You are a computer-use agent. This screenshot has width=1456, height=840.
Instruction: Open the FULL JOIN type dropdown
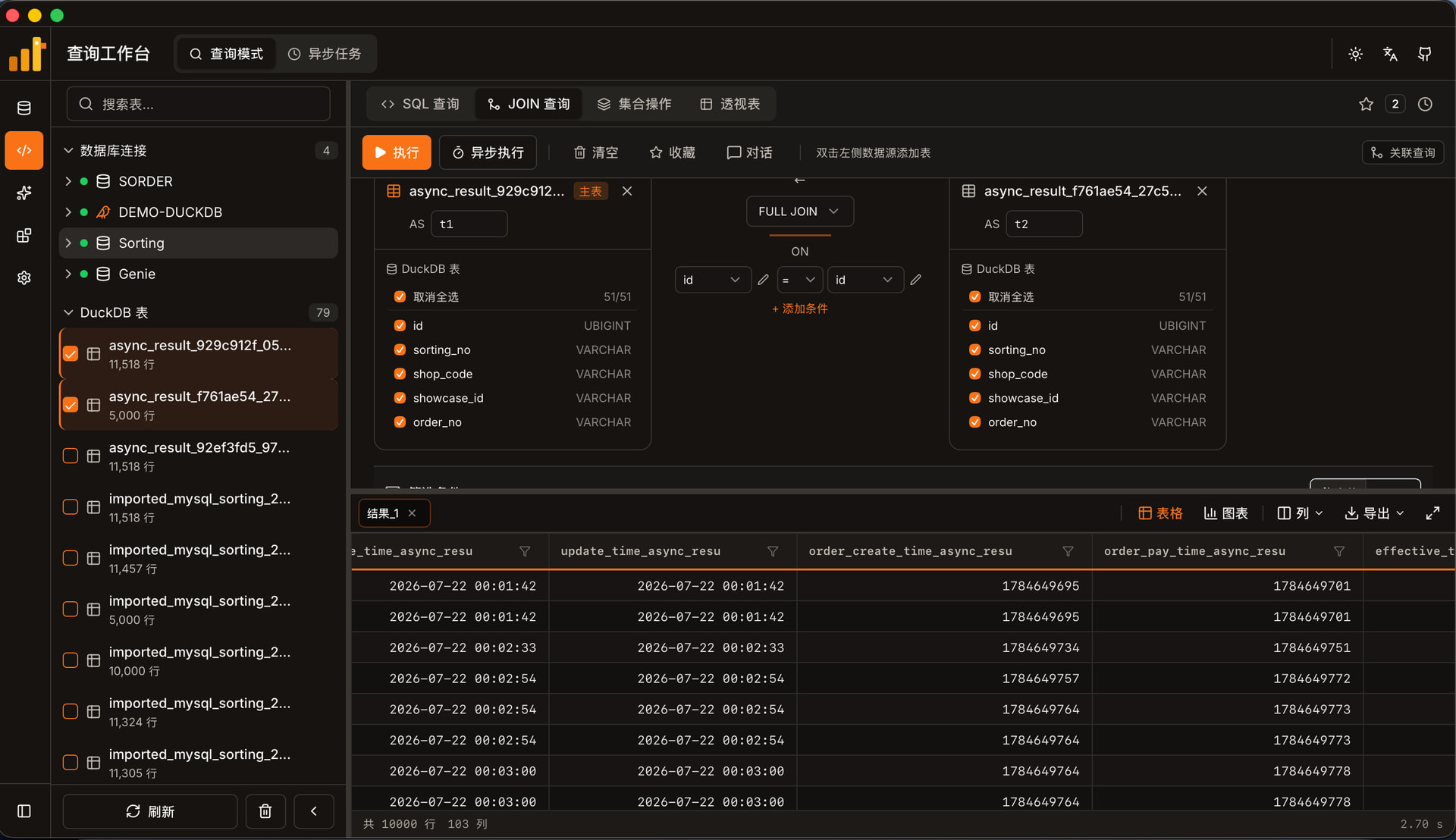(x=800, y=212)
